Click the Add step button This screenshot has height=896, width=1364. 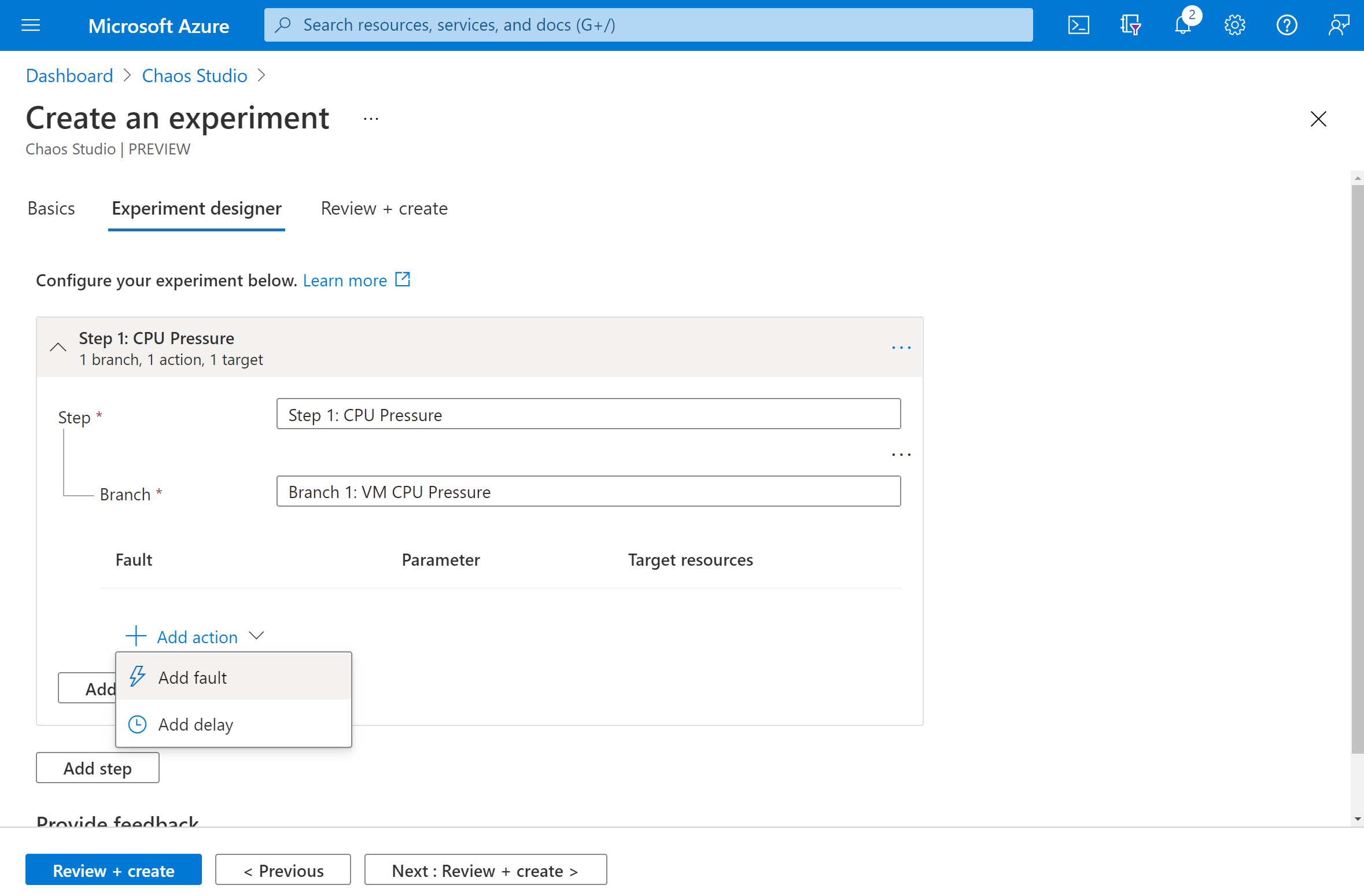click(96, 768)
